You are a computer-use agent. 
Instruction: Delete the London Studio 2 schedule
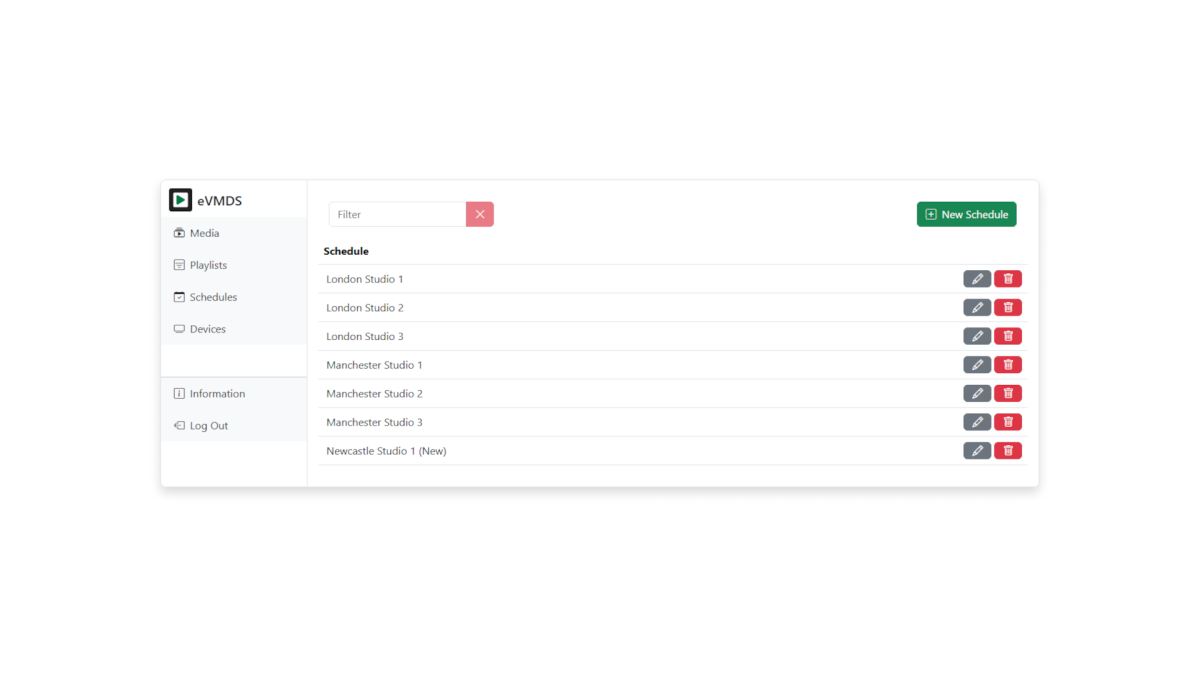(x=1008, y=308)
